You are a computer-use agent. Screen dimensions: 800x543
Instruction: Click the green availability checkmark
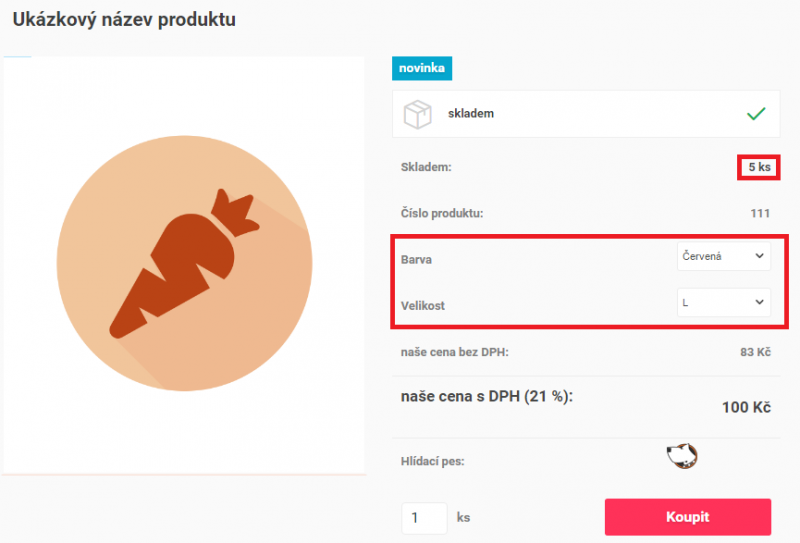(x=756, y=113)
